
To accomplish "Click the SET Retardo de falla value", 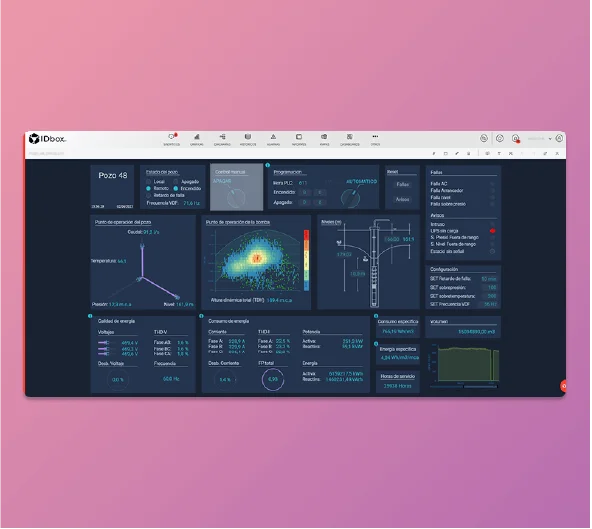I will (489, 279).
